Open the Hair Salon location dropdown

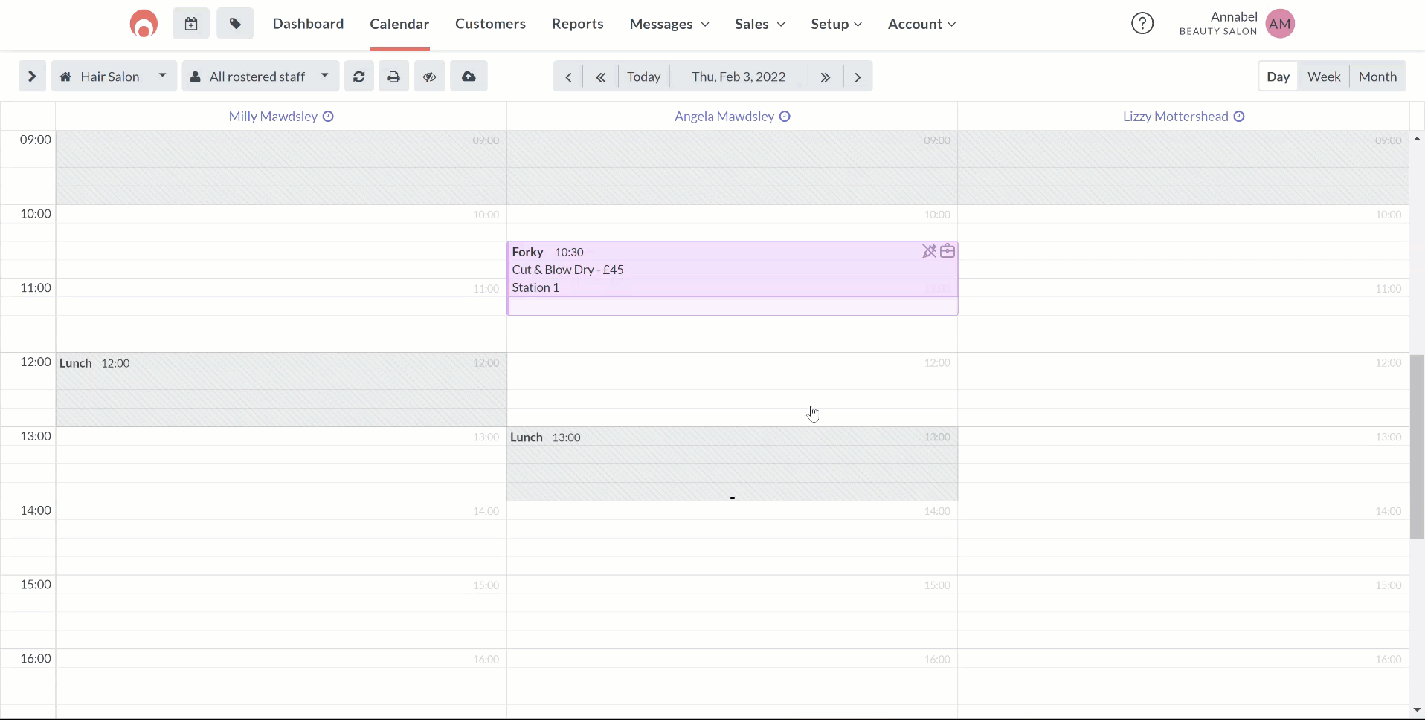click(x=114, y=76)
